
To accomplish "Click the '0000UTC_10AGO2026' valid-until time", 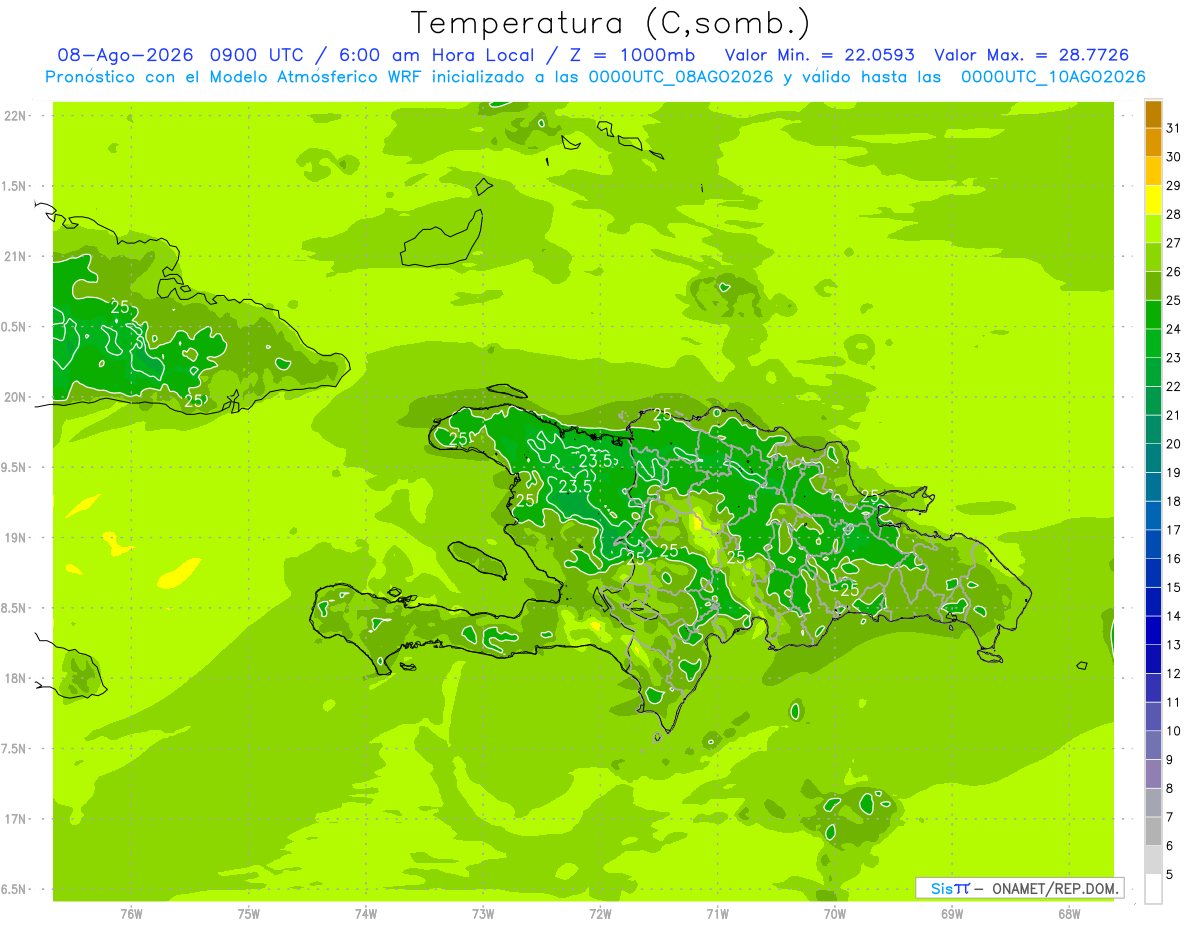I will point(1053,77).
